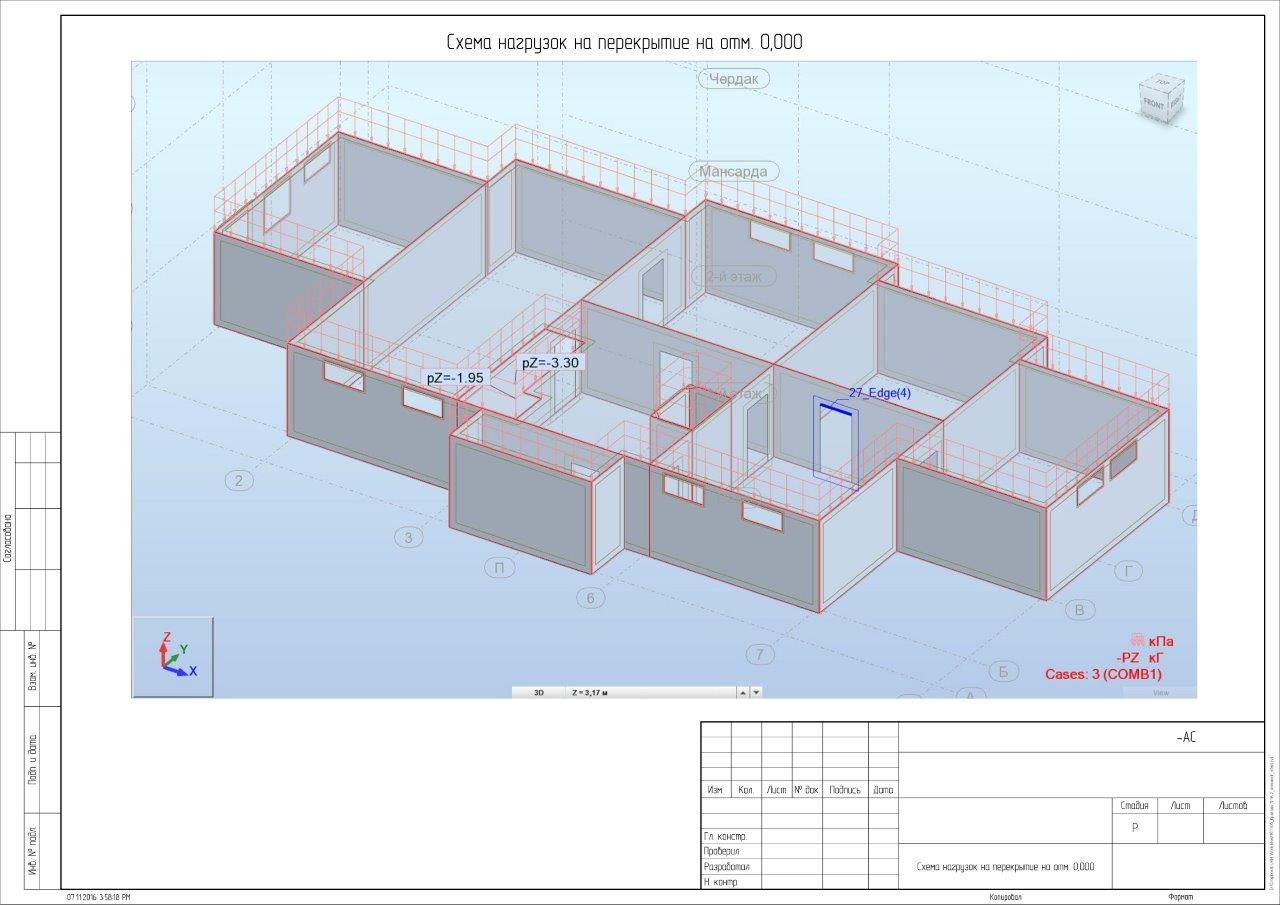Switch to the 3D view tab

[x=538, y=692]
